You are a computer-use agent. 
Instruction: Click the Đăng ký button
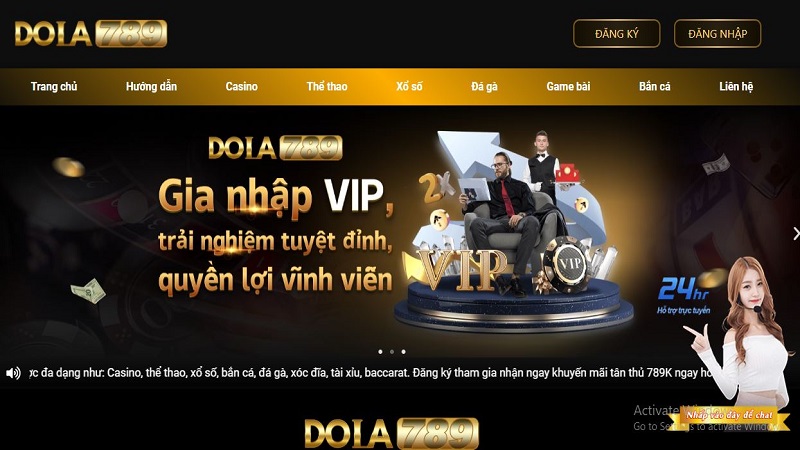616,34
